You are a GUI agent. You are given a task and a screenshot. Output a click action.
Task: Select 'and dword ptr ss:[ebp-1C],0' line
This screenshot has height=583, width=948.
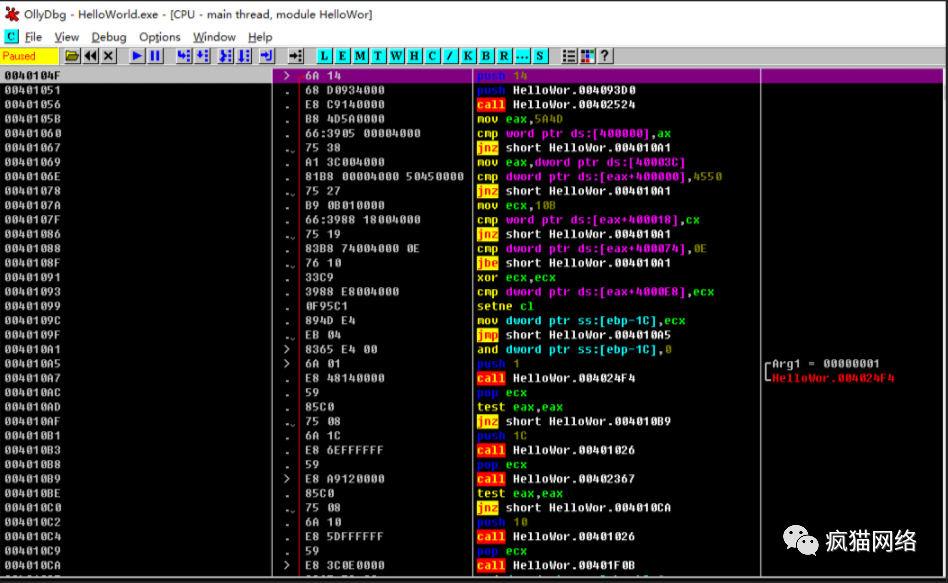(574, 350)
